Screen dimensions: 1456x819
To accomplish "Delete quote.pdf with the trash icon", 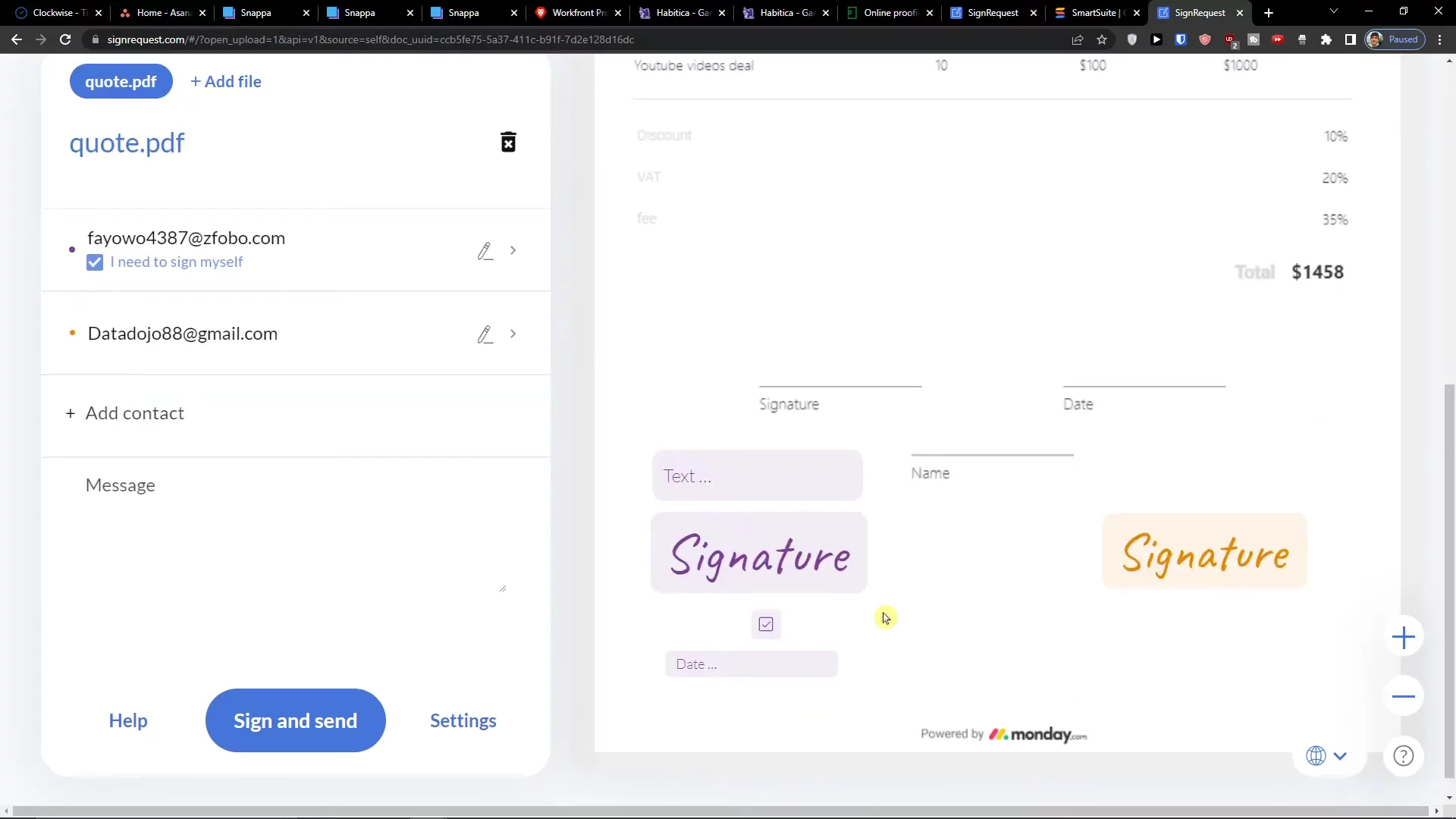I will pos(508,143).
